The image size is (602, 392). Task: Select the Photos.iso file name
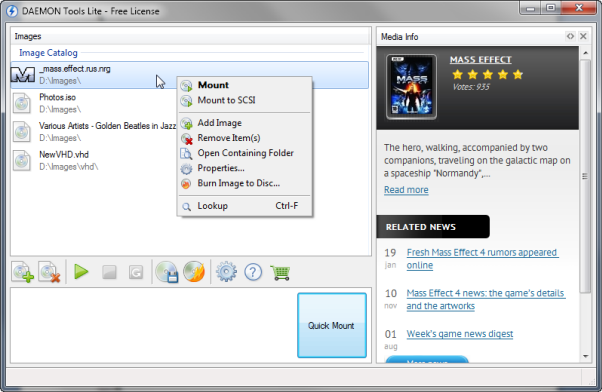tap(57, 98)
